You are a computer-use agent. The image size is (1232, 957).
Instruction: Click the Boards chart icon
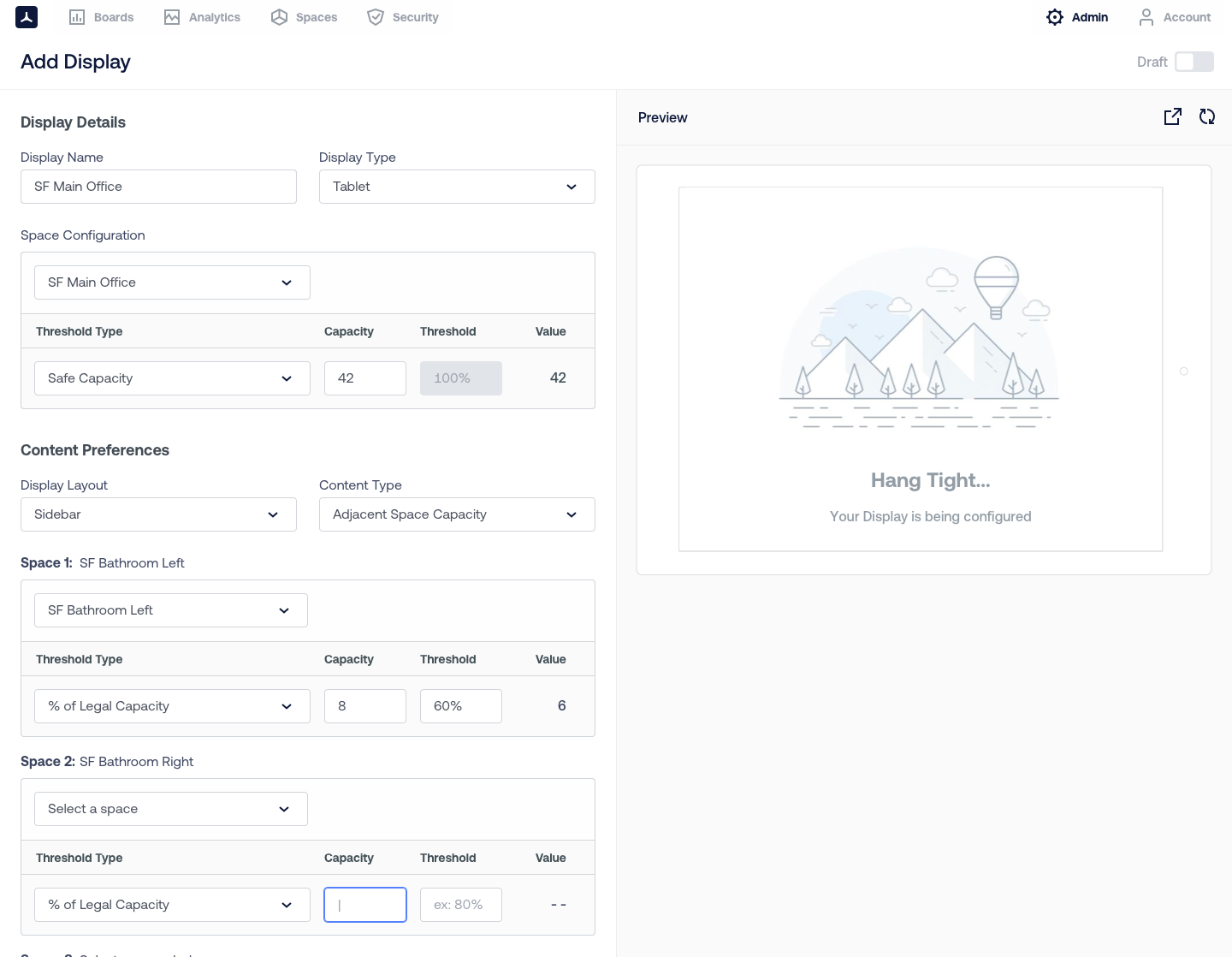pos(77,17)
